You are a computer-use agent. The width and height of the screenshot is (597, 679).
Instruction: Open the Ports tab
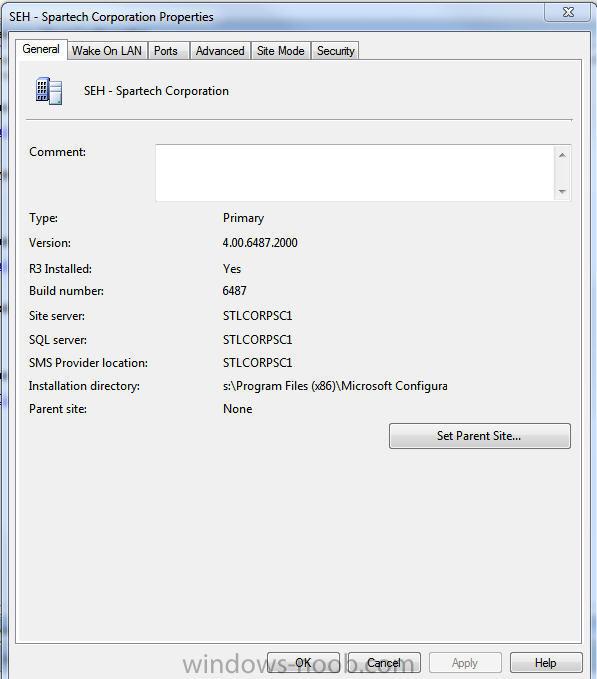pyautogui.click(x=166, y=51)
